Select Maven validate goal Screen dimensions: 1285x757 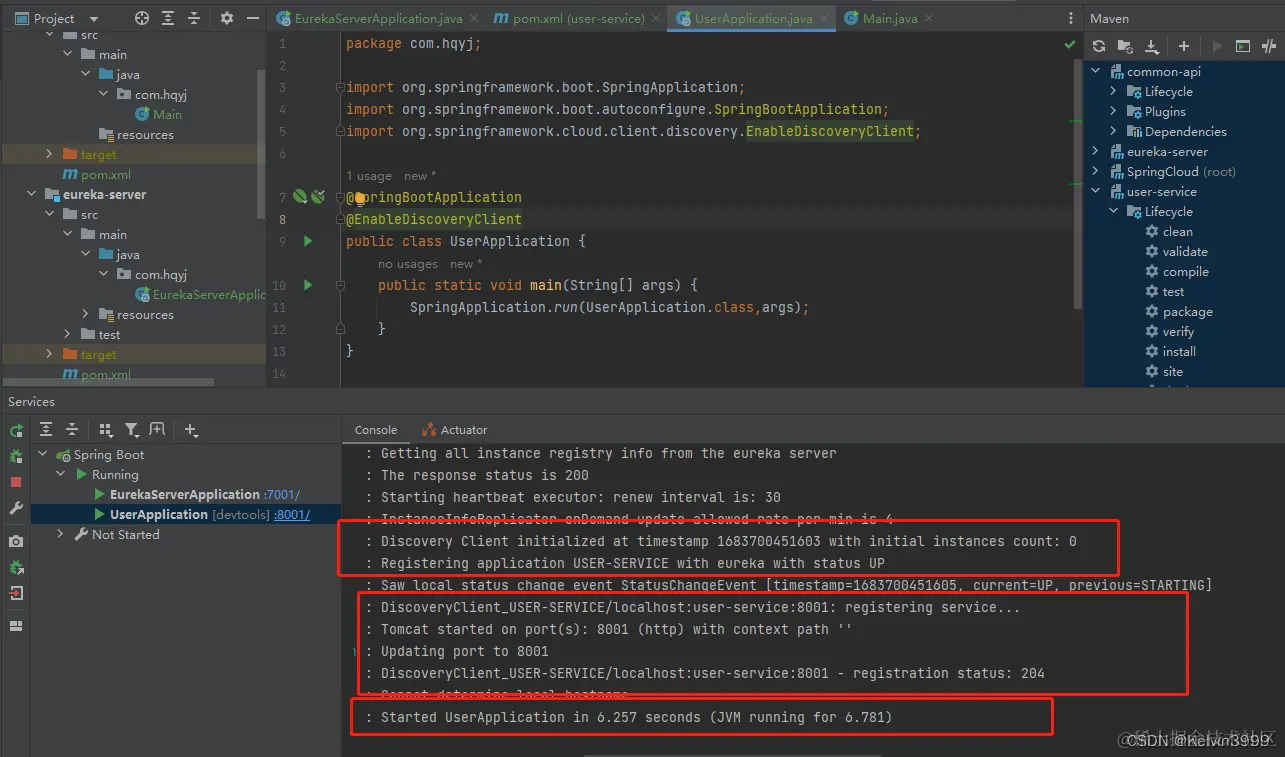pyautogui.click(x=1185, y=252)
